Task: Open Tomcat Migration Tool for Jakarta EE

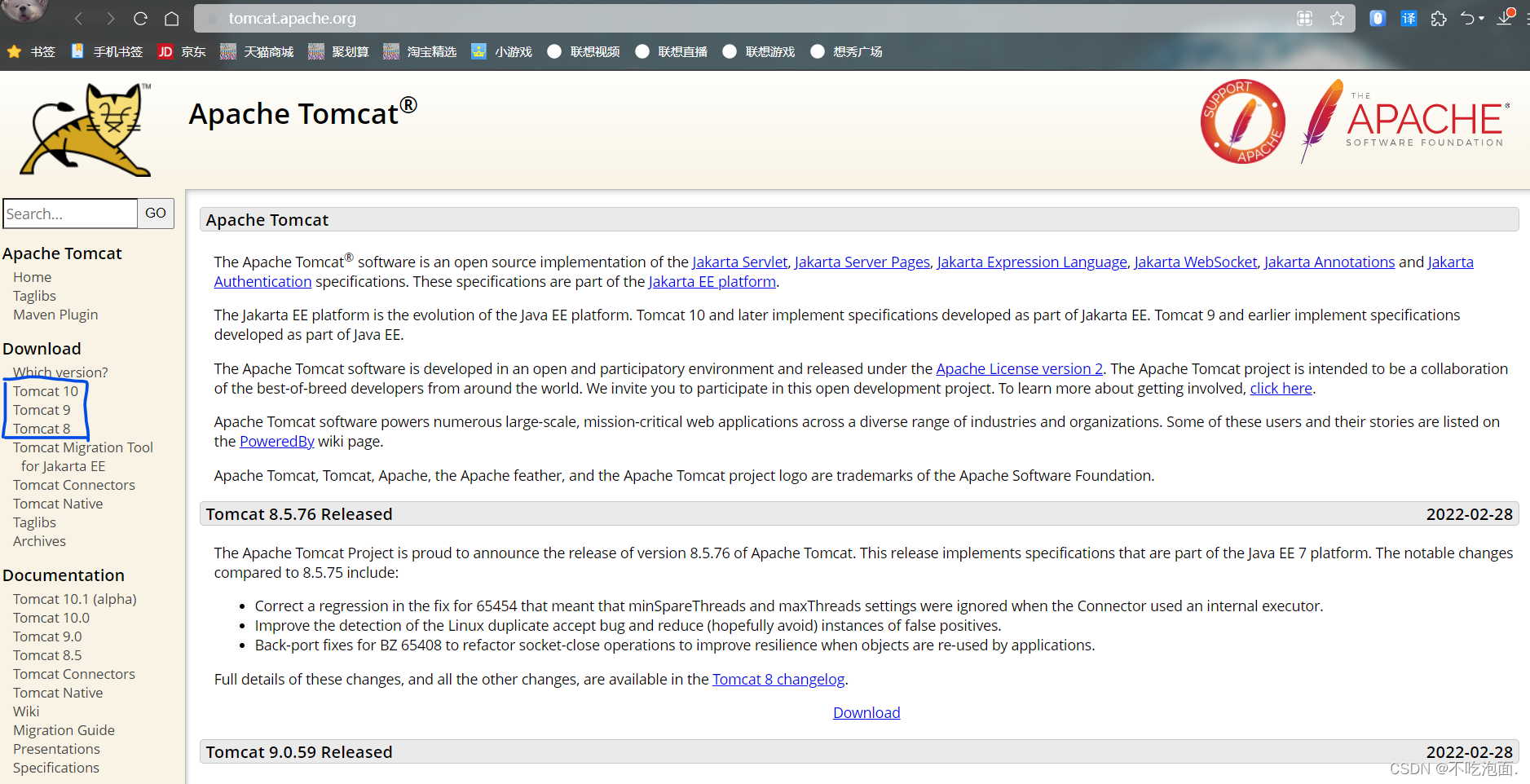Action: coord(83,456)
